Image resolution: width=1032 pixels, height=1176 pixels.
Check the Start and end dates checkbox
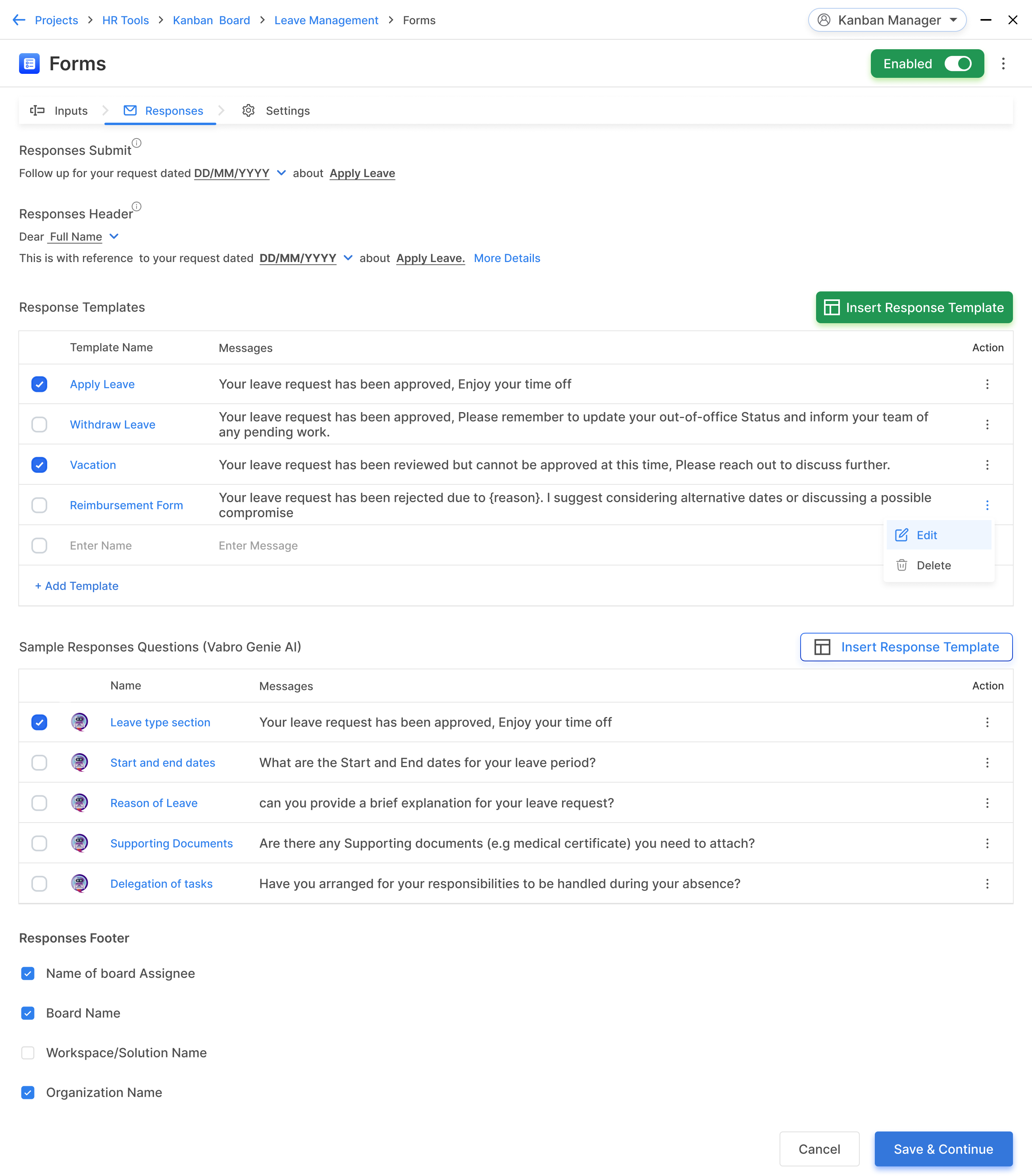coord(39,763)
